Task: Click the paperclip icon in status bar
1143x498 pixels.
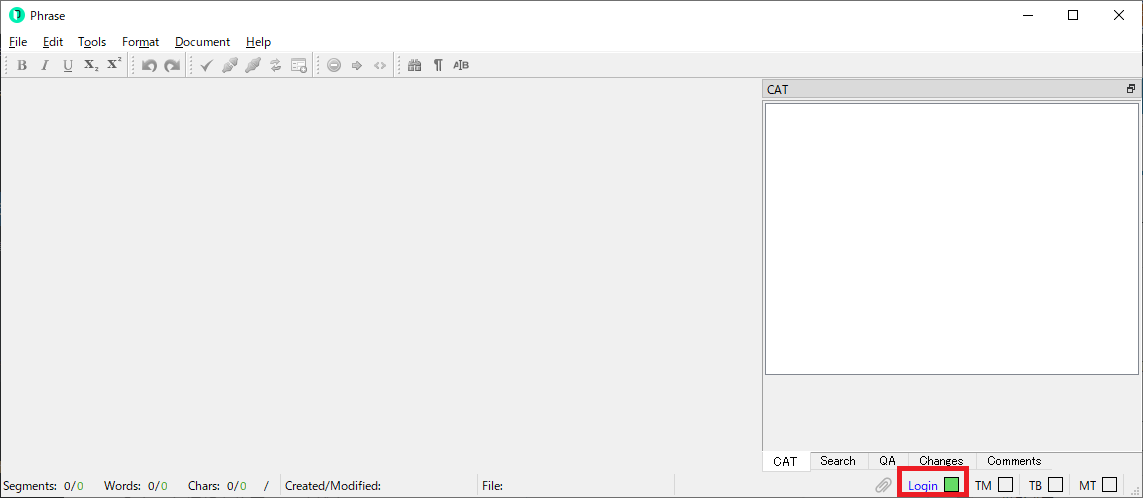Action: (883, 485)
